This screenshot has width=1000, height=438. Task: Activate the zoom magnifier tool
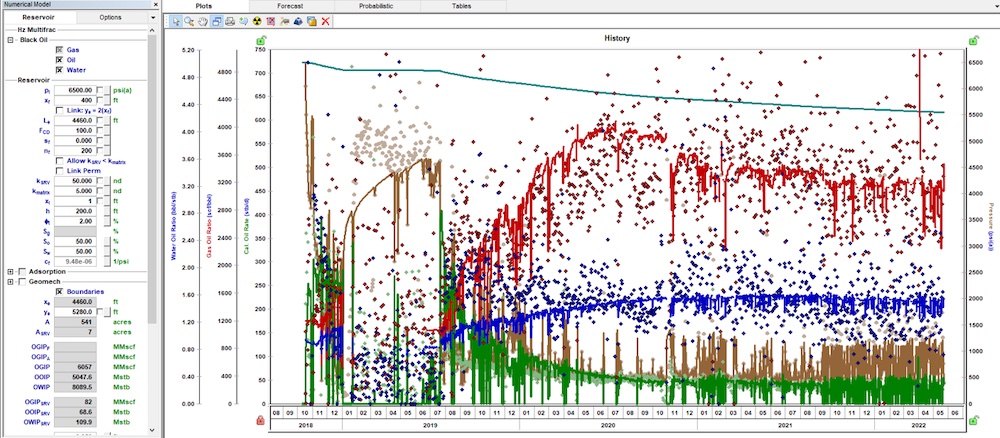[190, 20]
